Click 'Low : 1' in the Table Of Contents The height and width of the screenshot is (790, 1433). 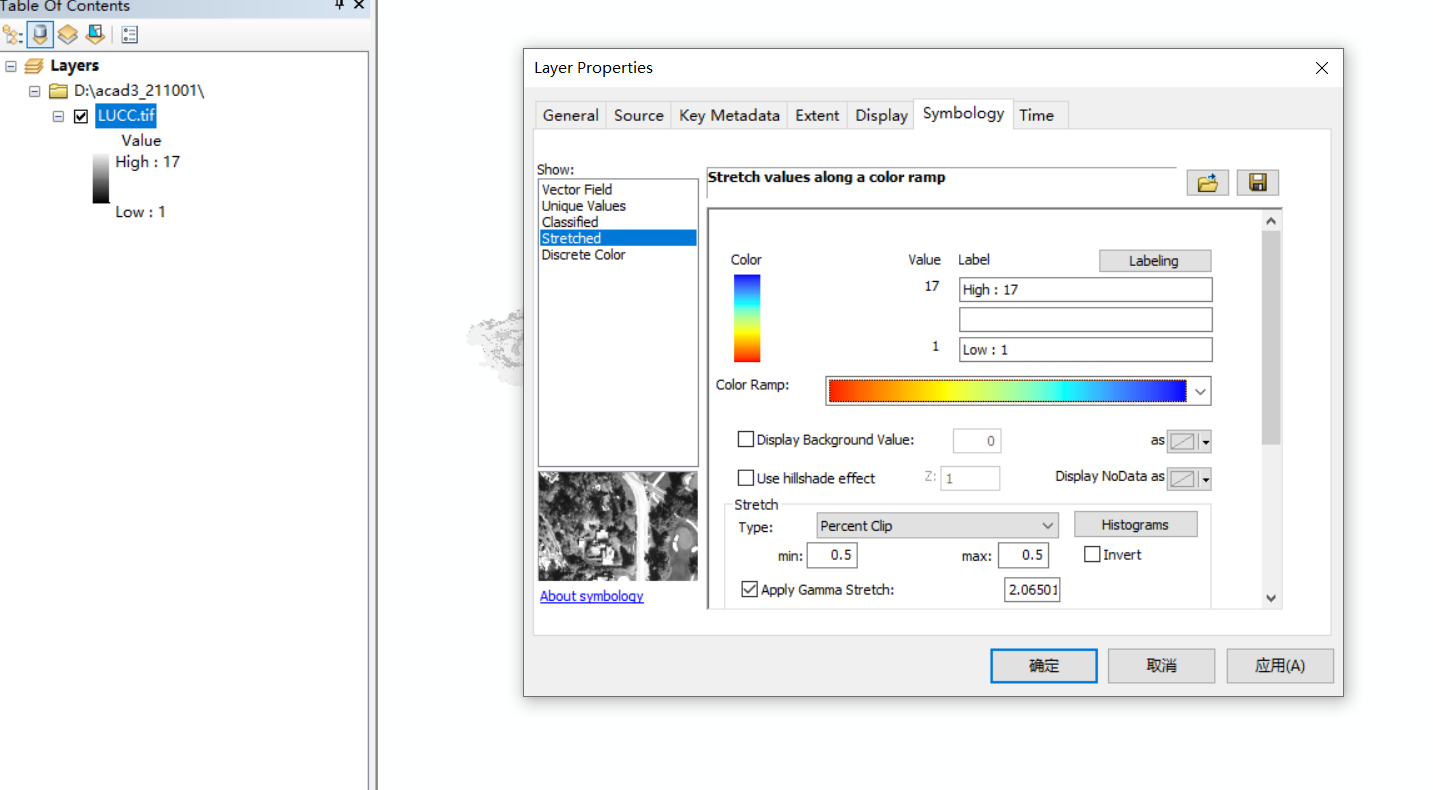point(141,212)
